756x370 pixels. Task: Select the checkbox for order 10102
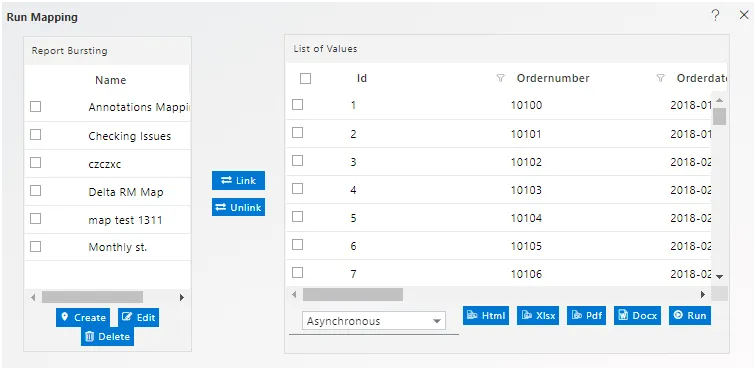pyautogui.click(x=297, y=160)
